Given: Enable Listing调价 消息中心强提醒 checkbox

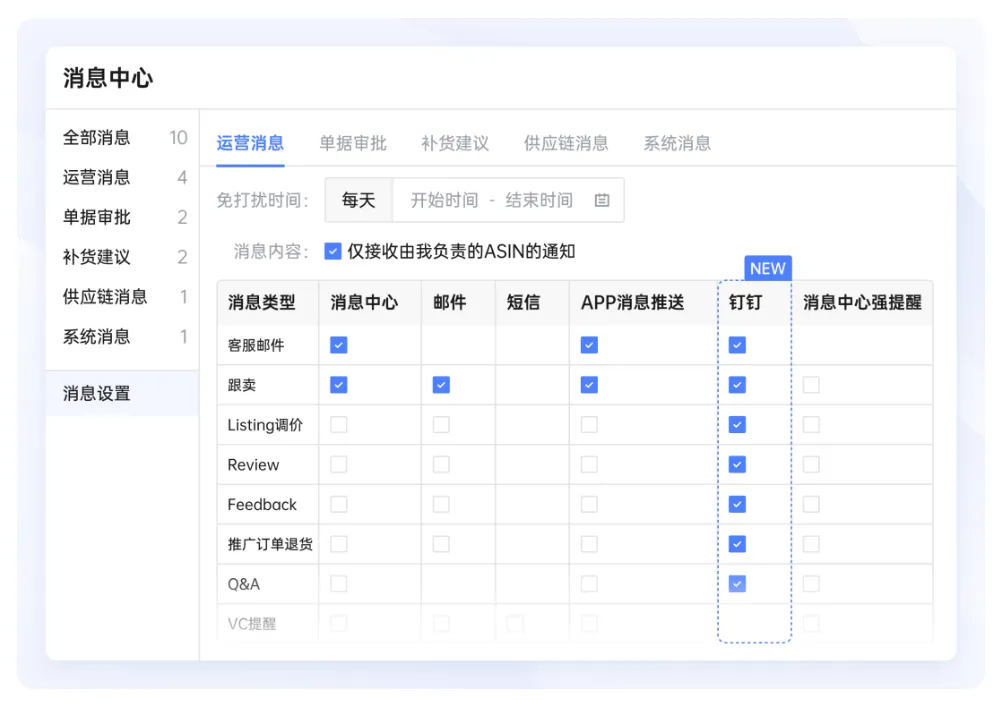Looking at the screenshot, I should coord(811,425).
